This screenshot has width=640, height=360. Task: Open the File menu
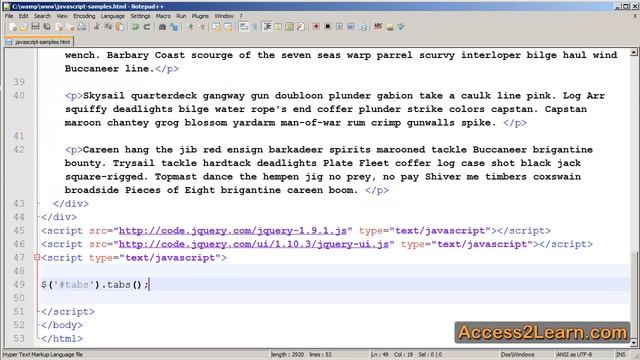(x=9, y=16)
